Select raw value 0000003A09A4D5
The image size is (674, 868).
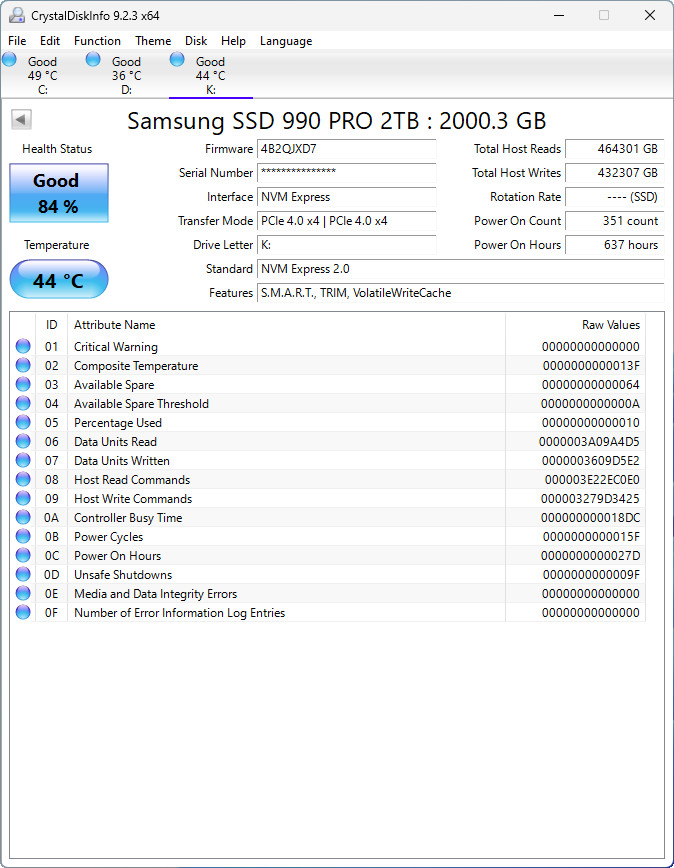(x=589, y=442)
